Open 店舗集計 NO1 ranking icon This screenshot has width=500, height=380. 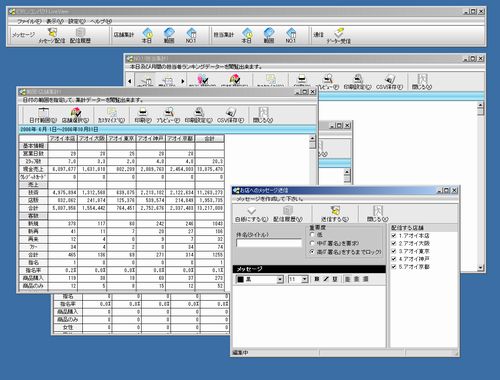[x=191, y=35]
